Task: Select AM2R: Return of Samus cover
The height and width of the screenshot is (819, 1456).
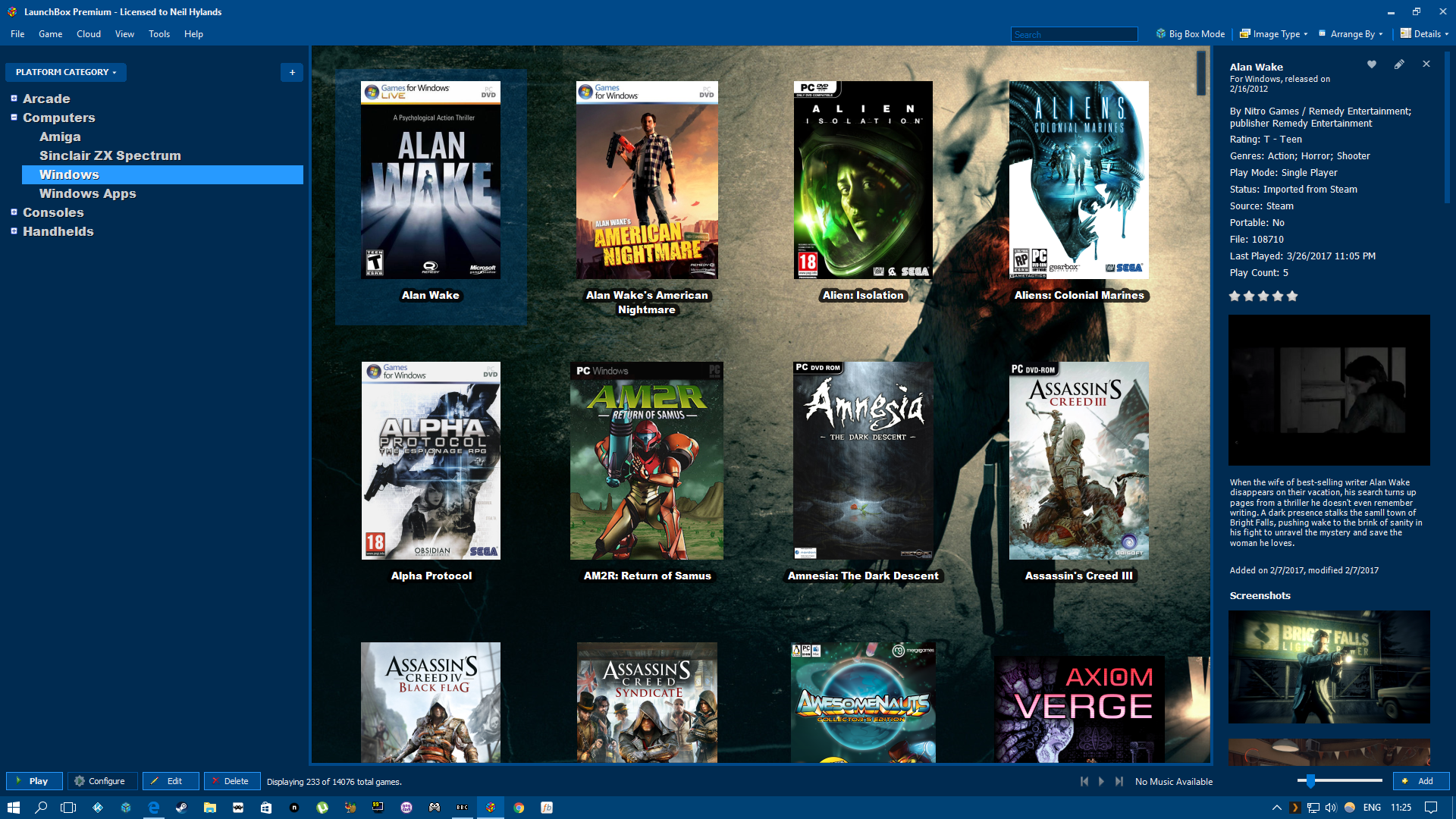Action: (x=647, y=460)
